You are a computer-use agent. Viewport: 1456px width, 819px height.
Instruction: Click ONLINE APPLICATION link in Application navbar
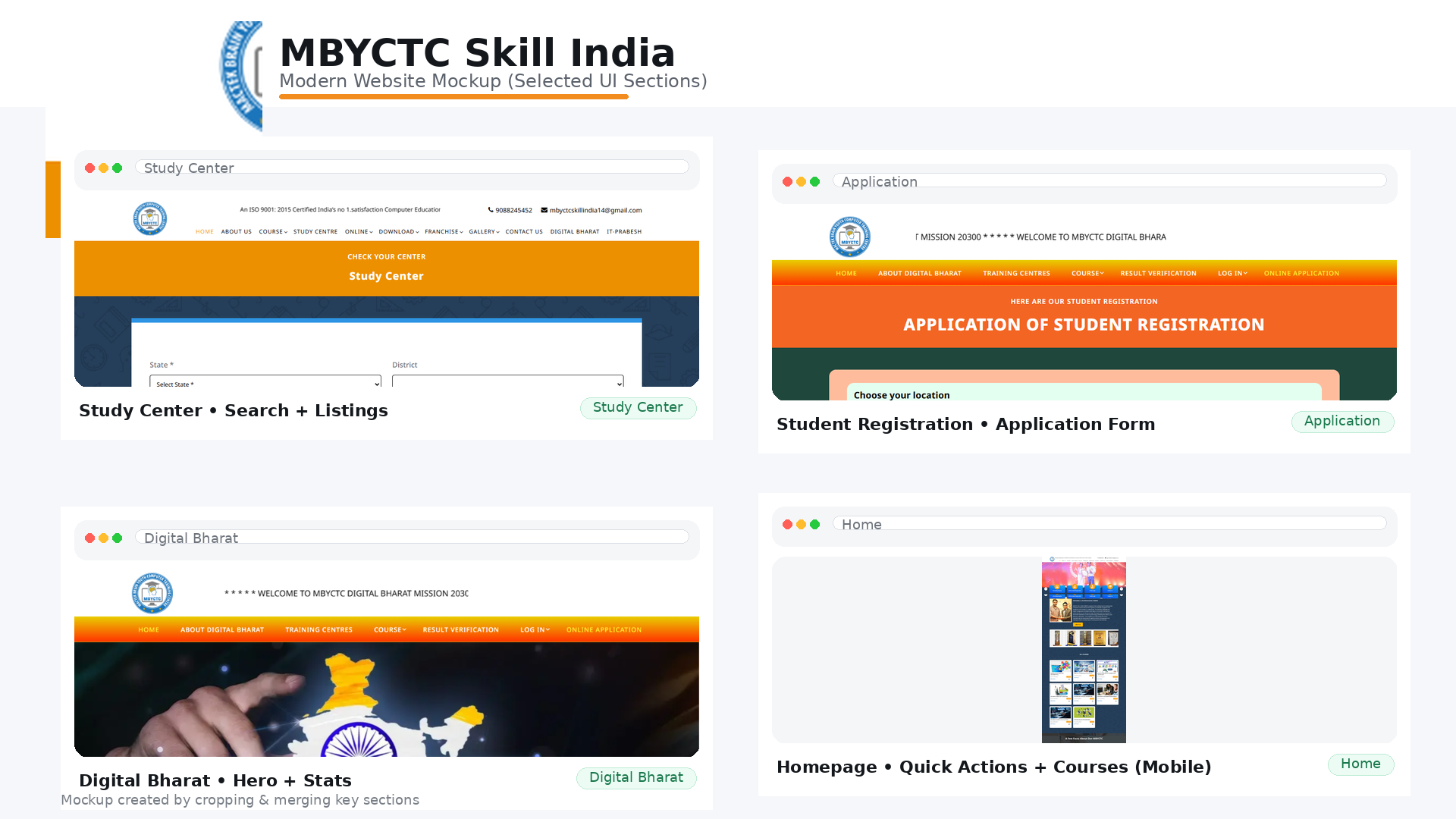[1301, 274]
